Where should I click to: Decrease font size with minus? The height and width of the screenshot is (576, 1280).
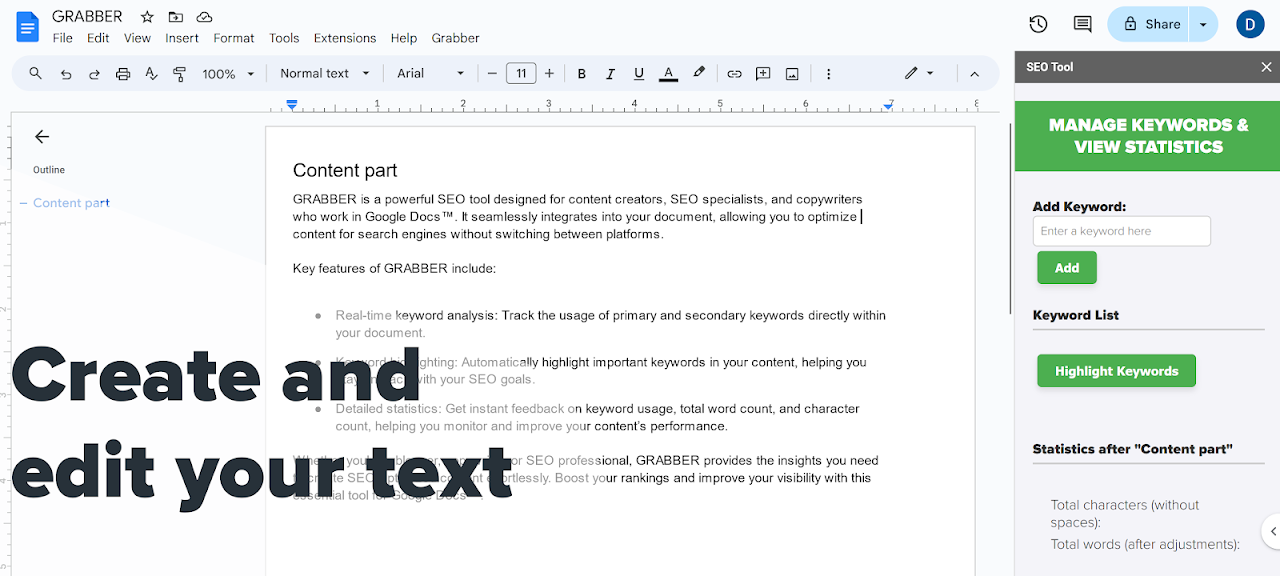click(x=492, y=73)
